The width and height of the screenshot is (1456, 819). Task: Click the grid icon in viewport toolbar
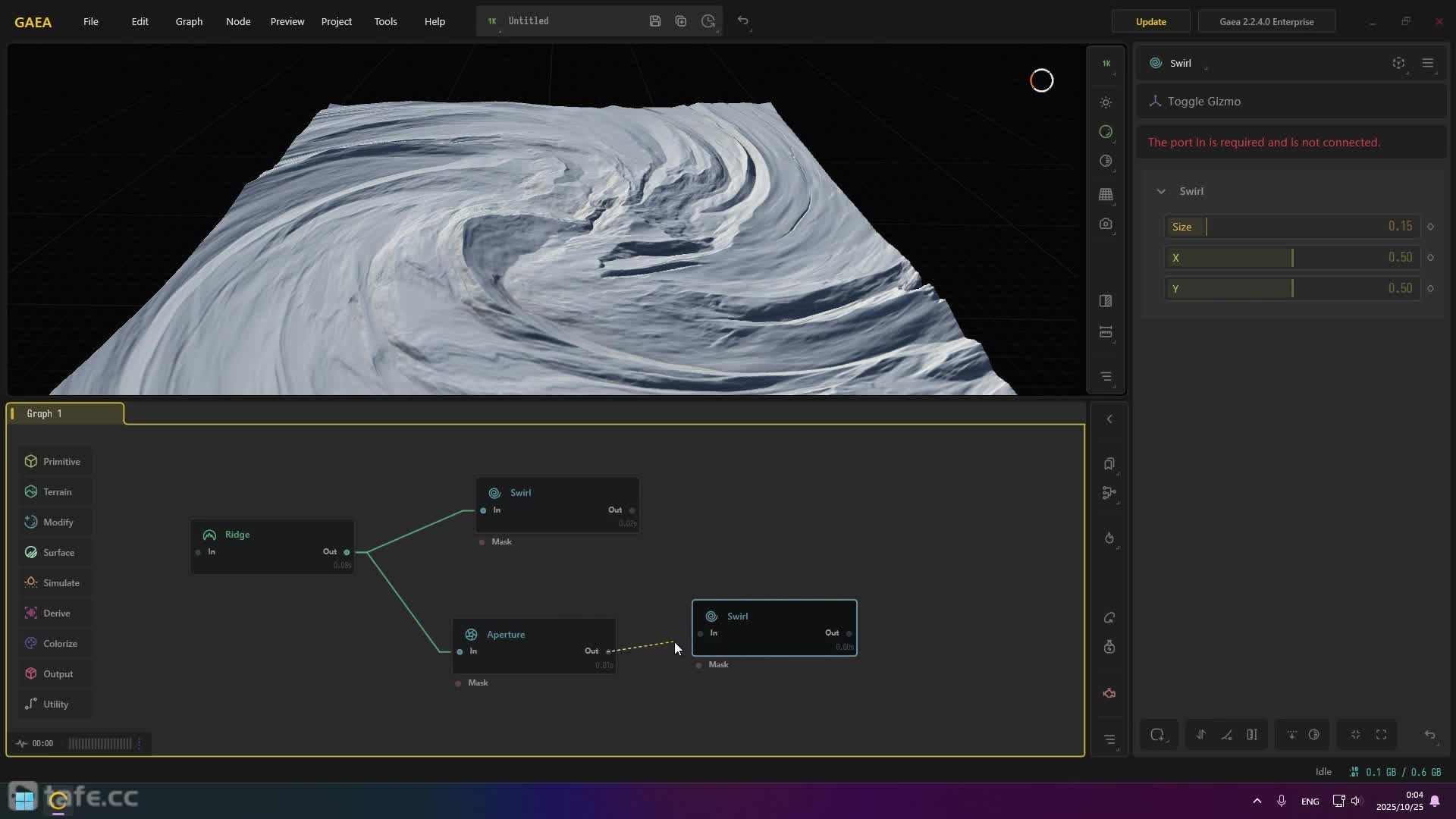[1106, 195]
